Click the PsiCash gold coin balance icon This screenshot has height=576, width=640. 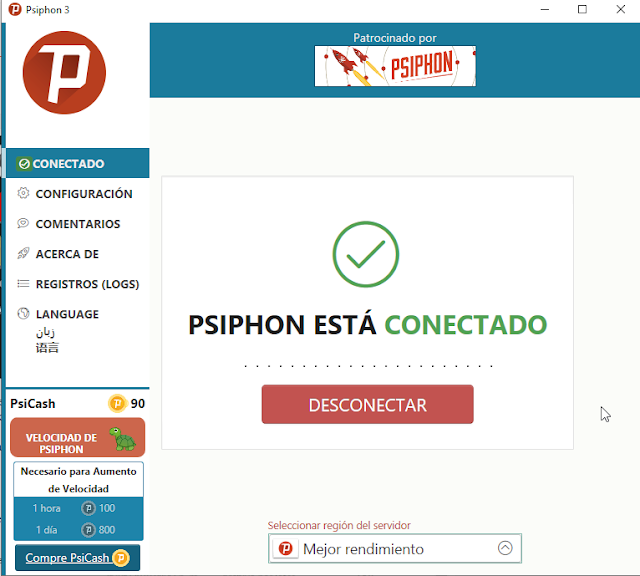[117, 404]
